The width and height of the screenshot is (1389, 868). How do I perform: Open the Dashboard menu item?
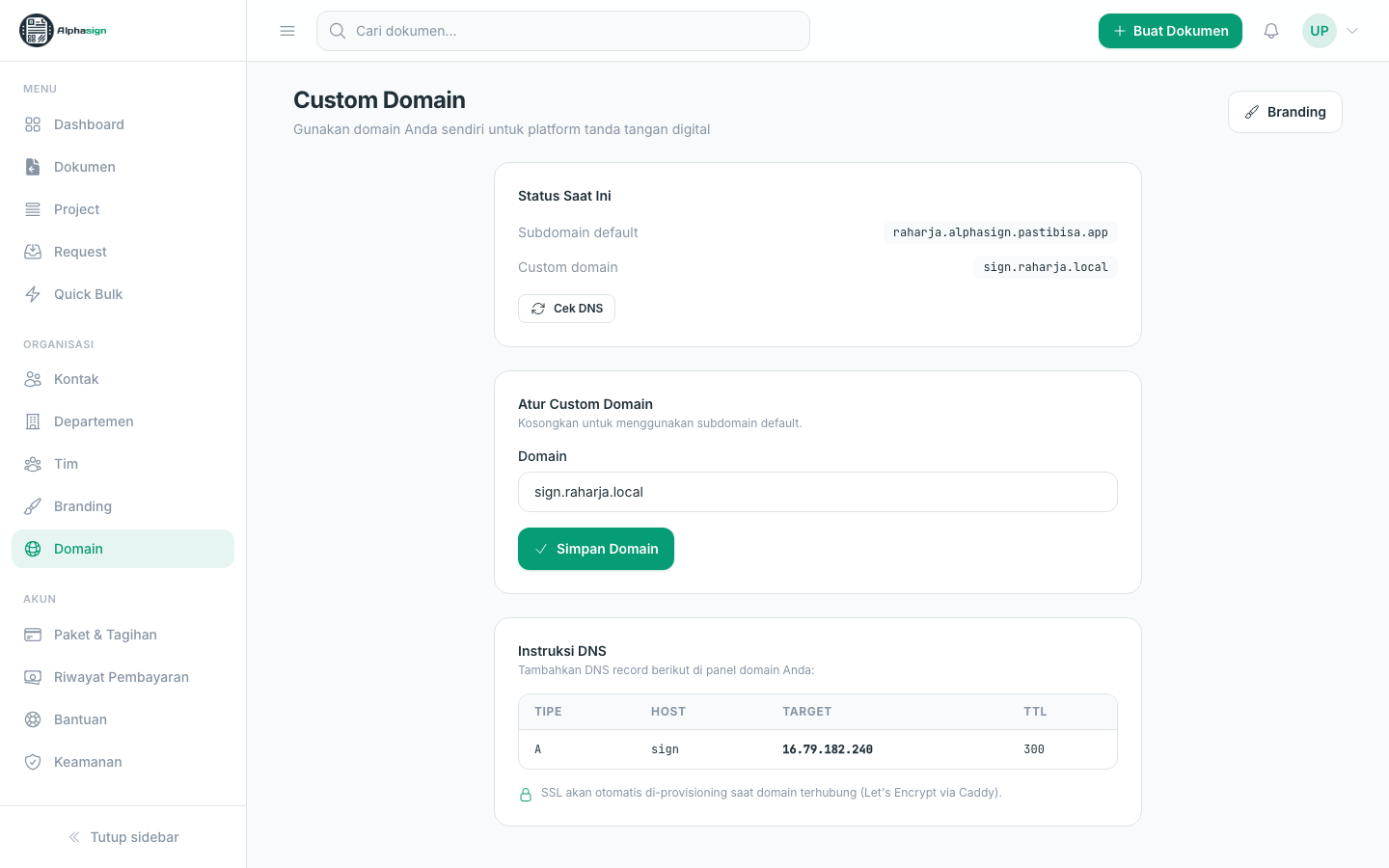pyautogui.click(x=123, y=124)
